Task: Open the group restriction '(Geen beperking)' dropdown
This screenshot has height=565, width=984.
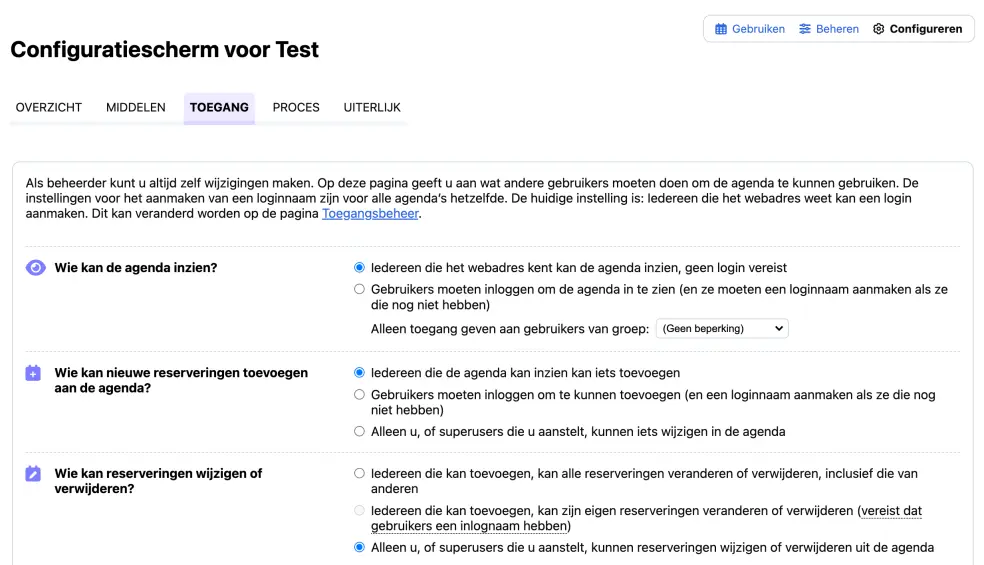Action: [721, 328]
